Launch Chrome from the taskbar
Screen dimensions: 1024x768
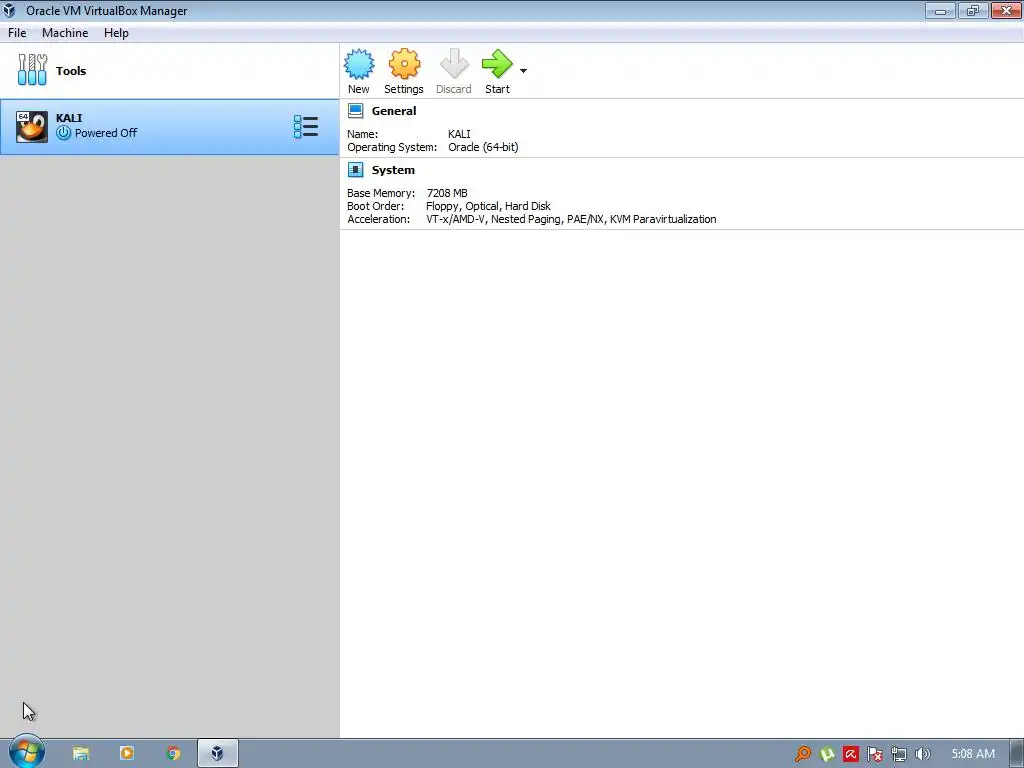point(173,754)
